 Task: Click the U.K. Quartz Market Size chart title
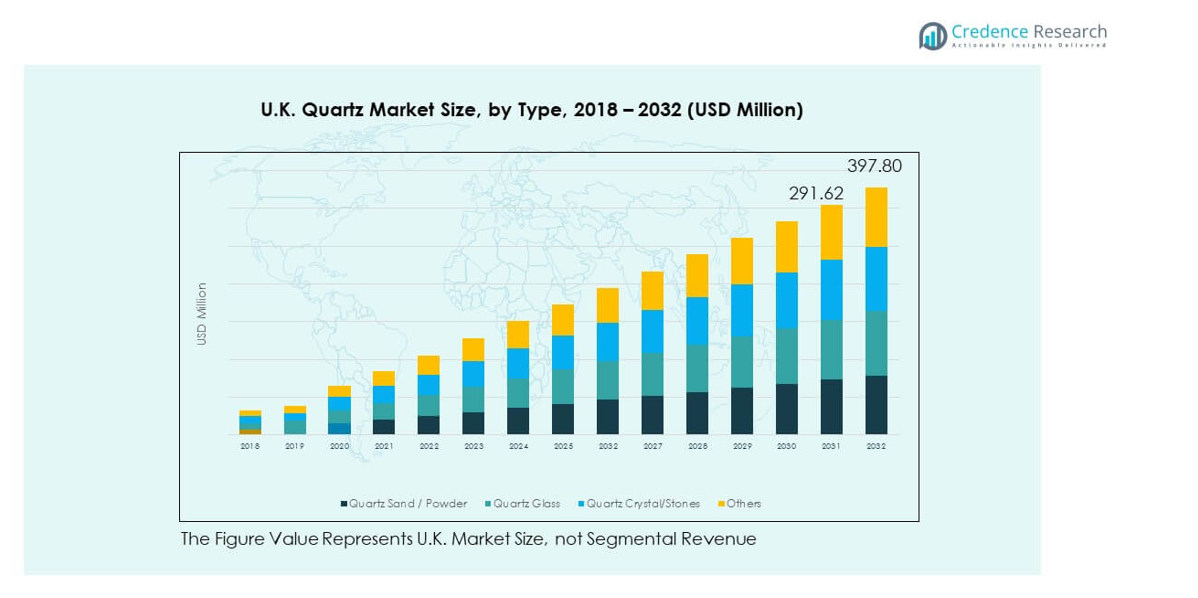click(532, 110)
